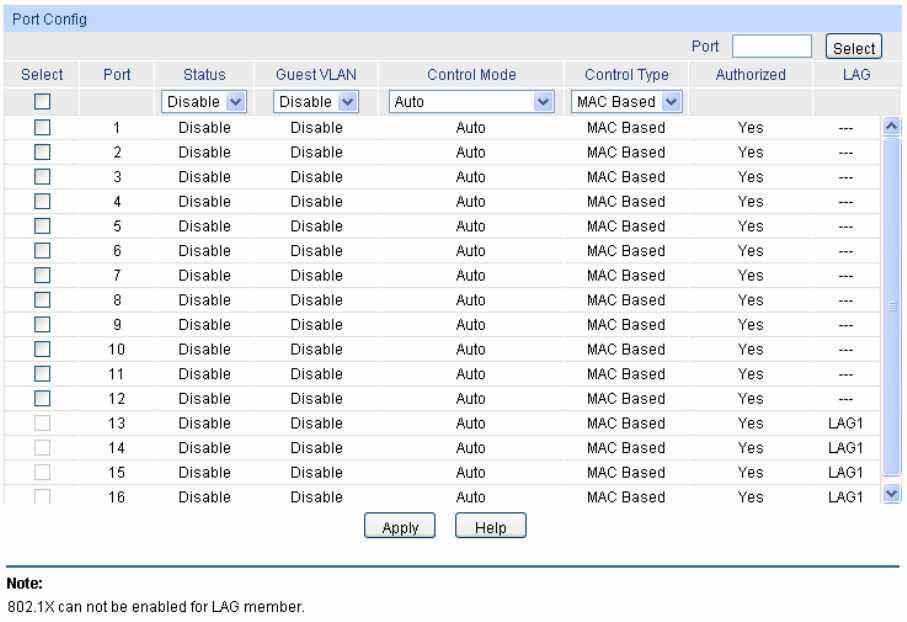The height and width of the screenshot is (622, 907).
Task: Open the Help button
Action: 490,526
